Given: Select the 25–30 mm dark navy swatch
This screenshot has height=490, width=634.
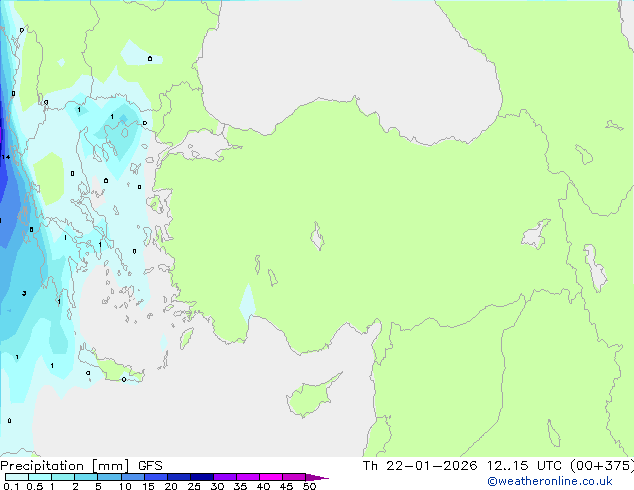Looking at the screenshot, I should [x=202, y=477].
